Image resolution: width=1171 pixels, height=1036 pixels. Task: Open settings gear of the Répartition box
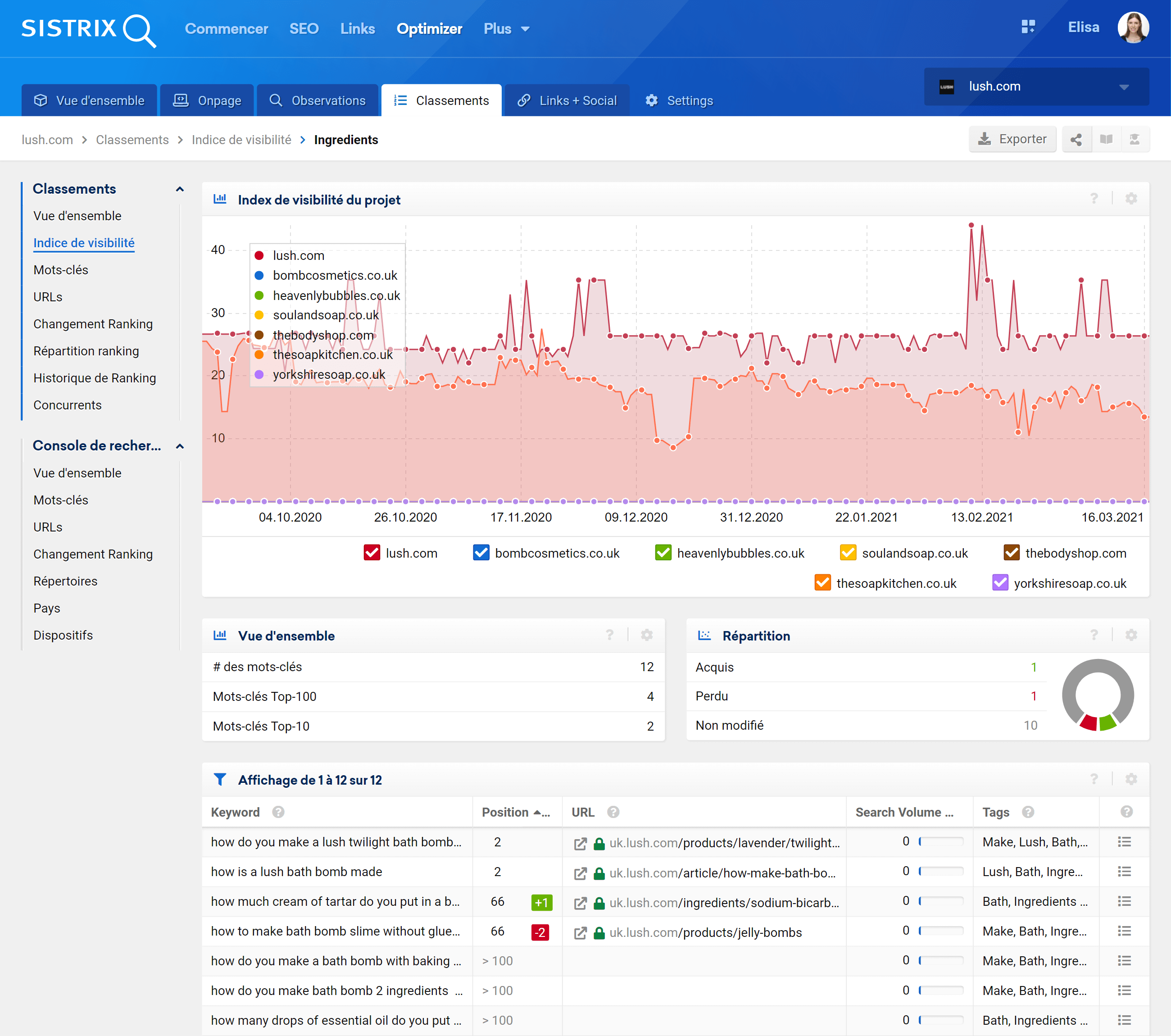(1131, 635)
